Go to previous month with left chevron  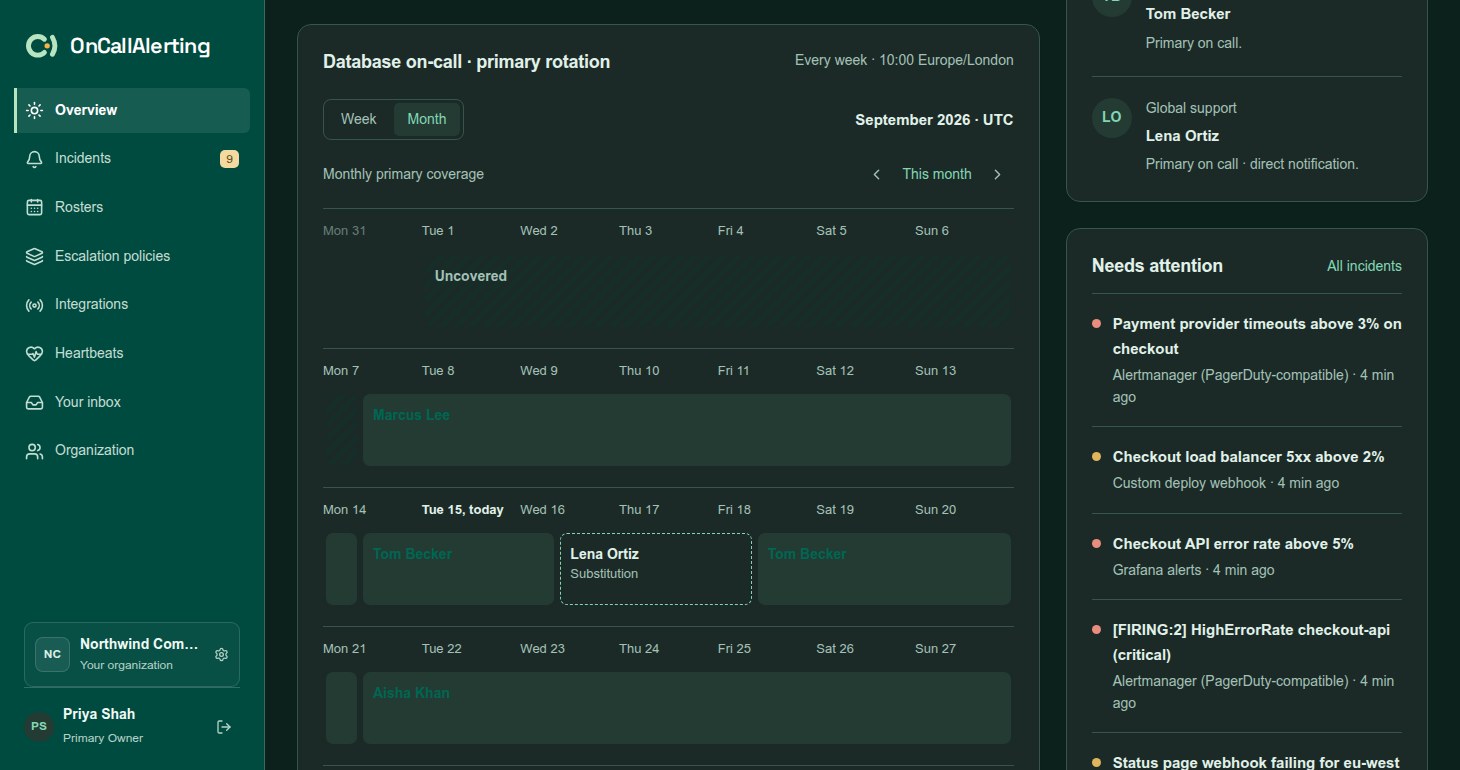[877, 174]
